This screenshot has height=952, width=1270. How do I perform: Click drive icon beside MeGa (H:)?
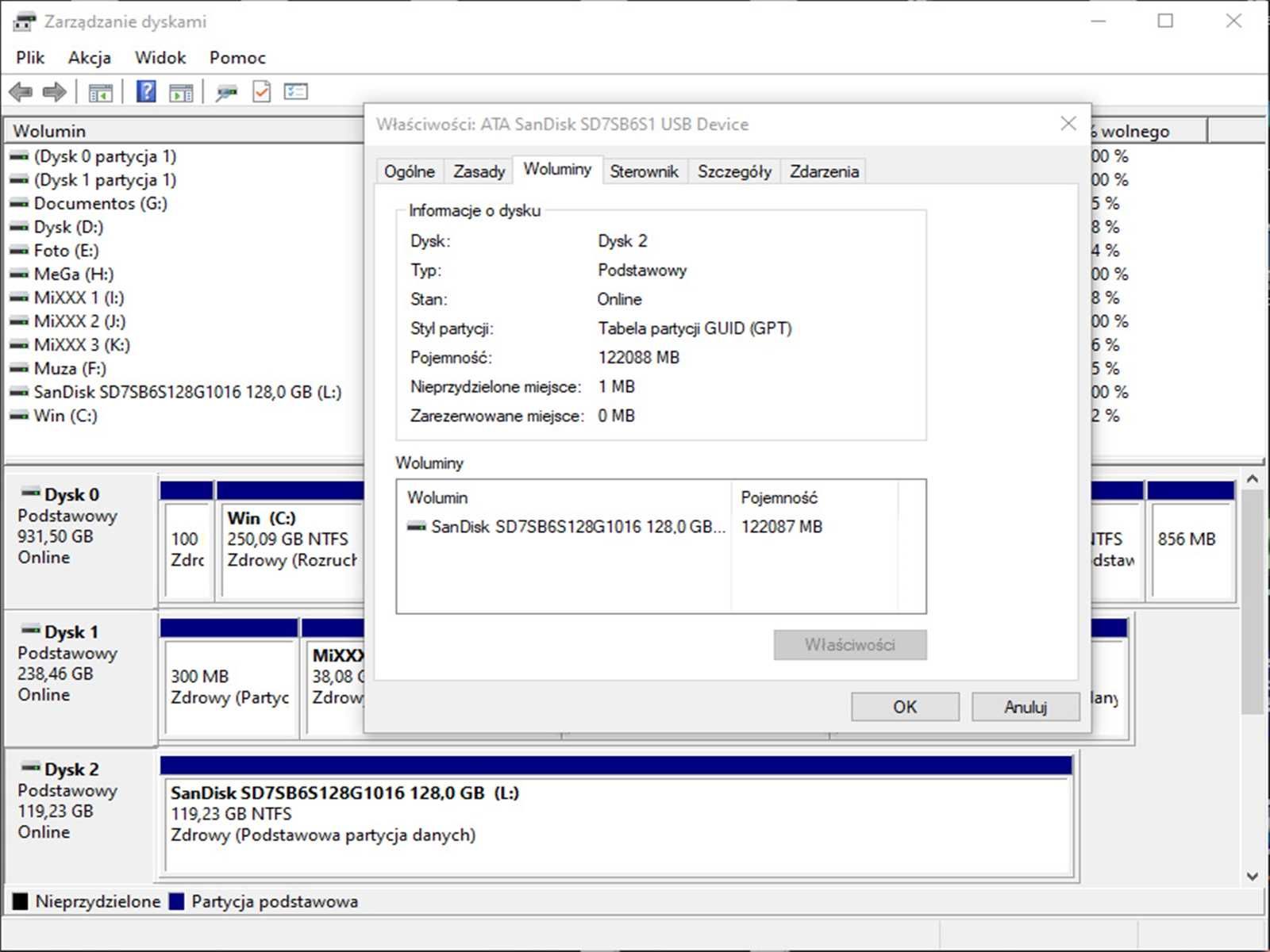tap(19, 274)
